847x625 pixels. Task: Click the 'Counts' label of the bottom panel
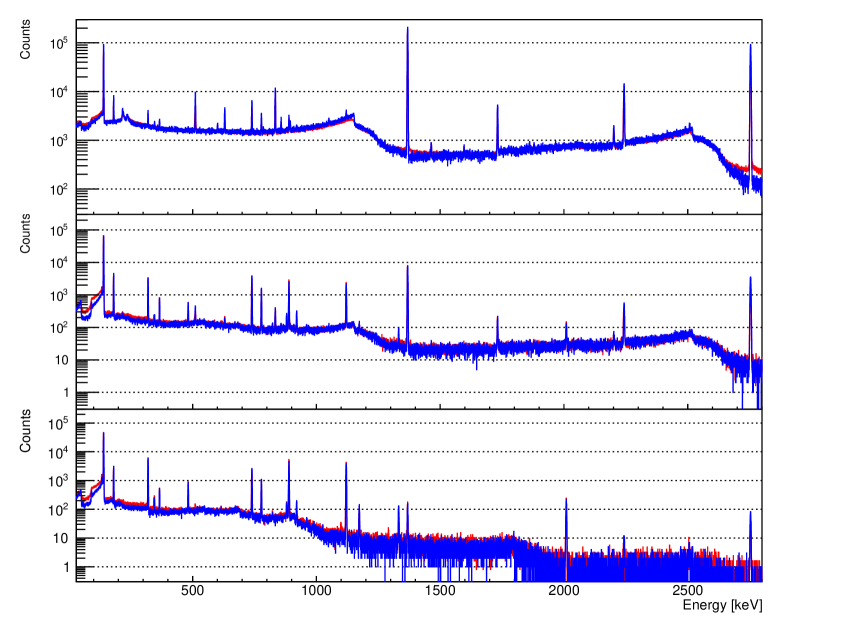click(25, 431)
